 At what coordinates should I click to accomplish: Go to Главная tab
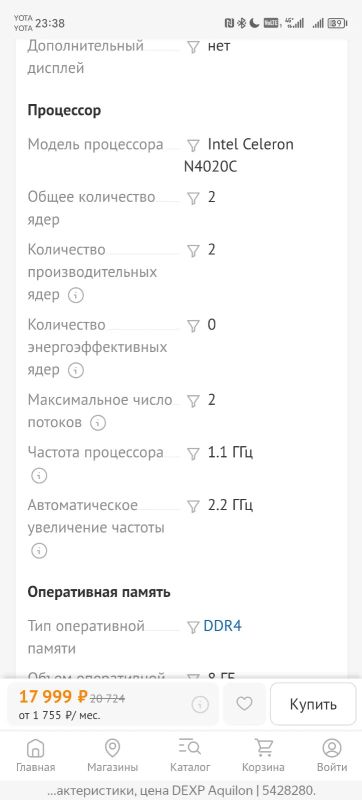click(36, 755)
